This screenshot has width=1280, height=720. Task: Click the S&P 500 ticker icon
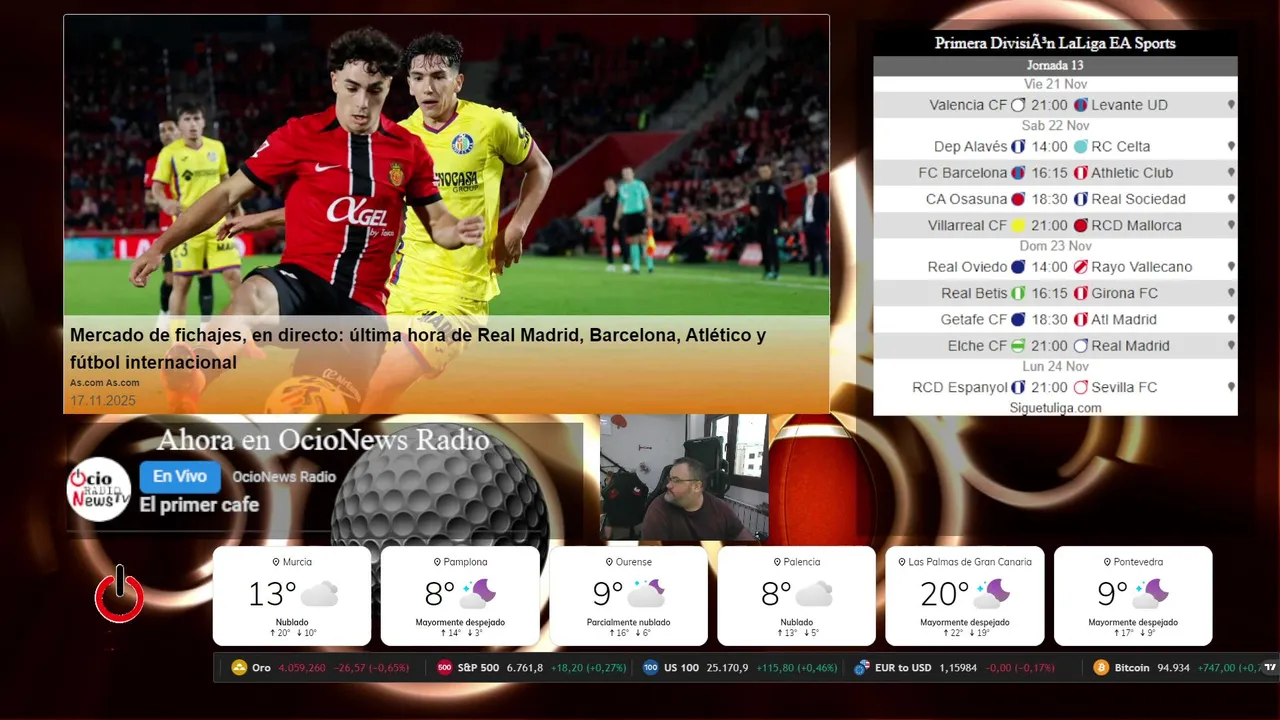445,668
